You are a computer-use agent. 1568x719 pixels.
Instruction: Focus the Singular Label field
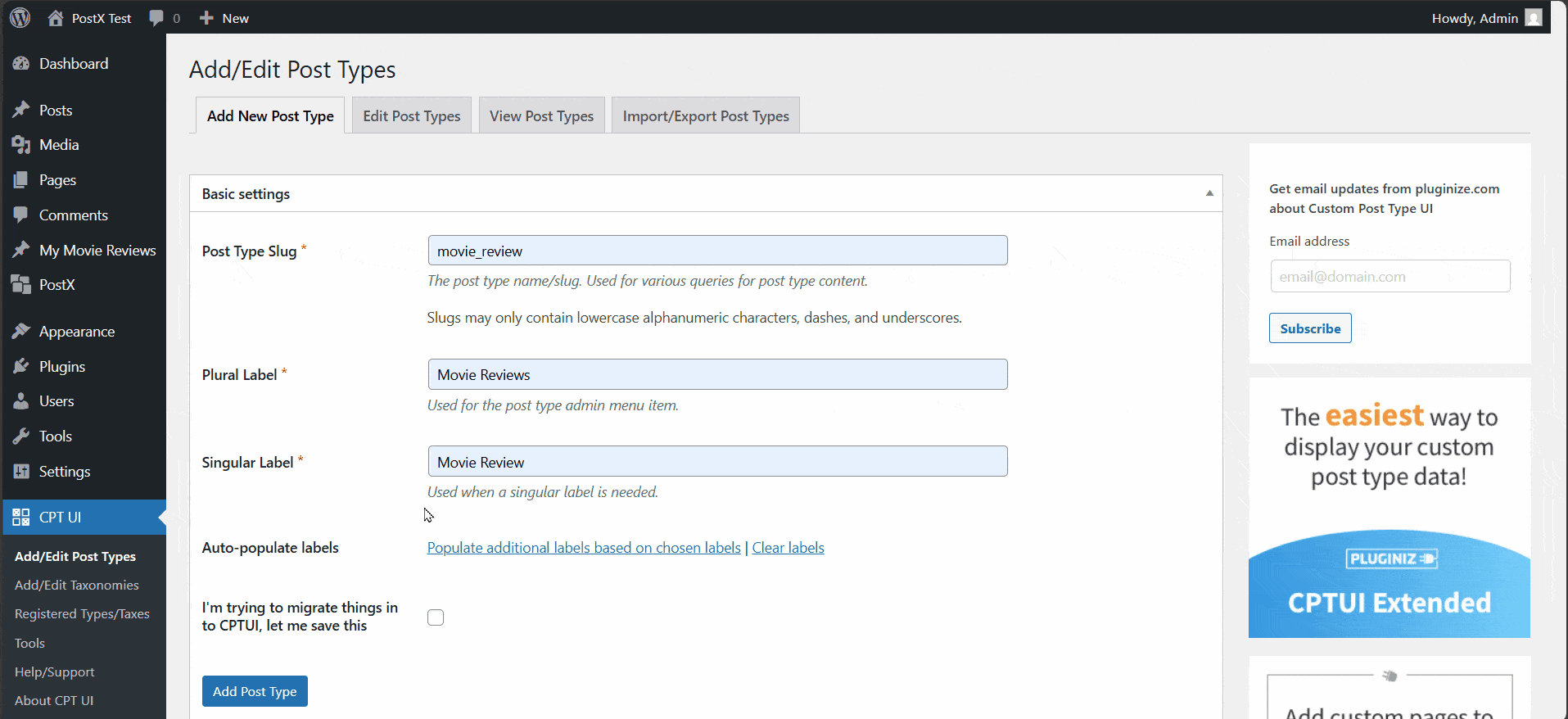(717, 462)
